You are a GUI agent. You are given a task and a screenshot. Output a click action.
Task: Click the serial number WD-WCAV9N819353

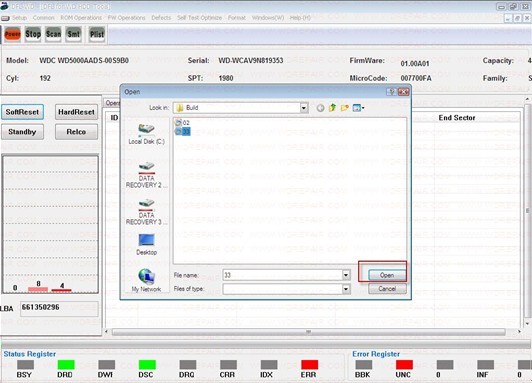click(251, 61)
